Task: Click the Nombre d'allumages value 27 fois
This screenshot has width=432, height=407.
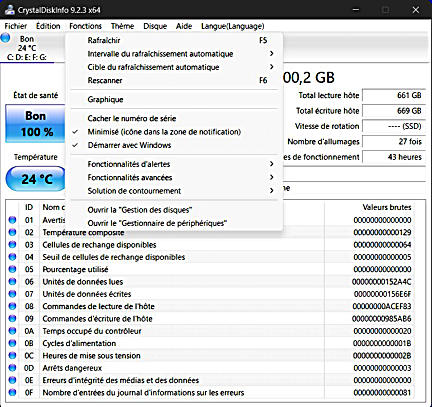Action: coord(394,142)
